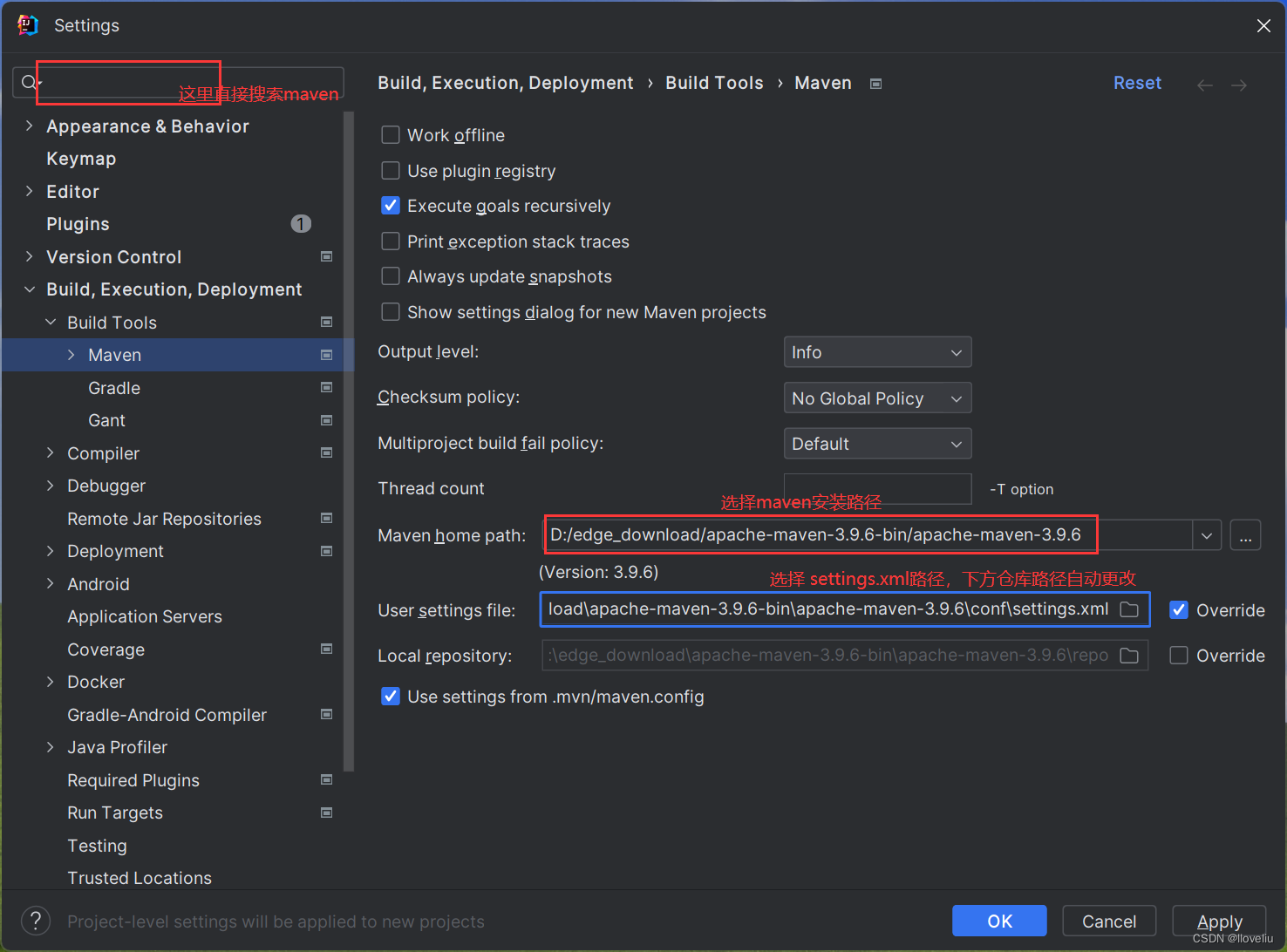Viewport: 1287px width, 952px height.
Task: Click the settings tree vertical scrollbar
Action: pos(349,441)
